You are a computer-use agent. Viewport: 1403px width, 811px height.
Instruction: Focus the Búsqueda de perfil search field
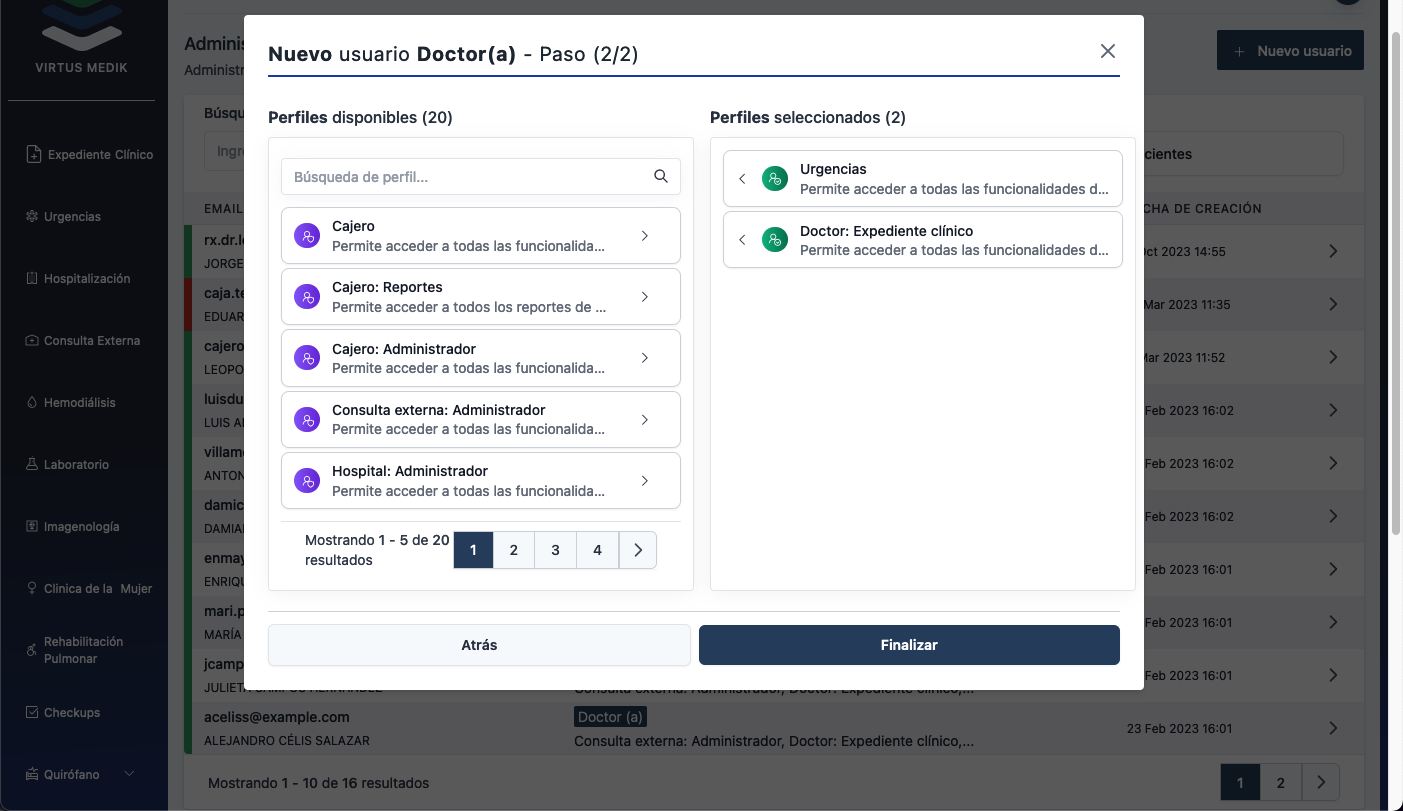point(465,177)
